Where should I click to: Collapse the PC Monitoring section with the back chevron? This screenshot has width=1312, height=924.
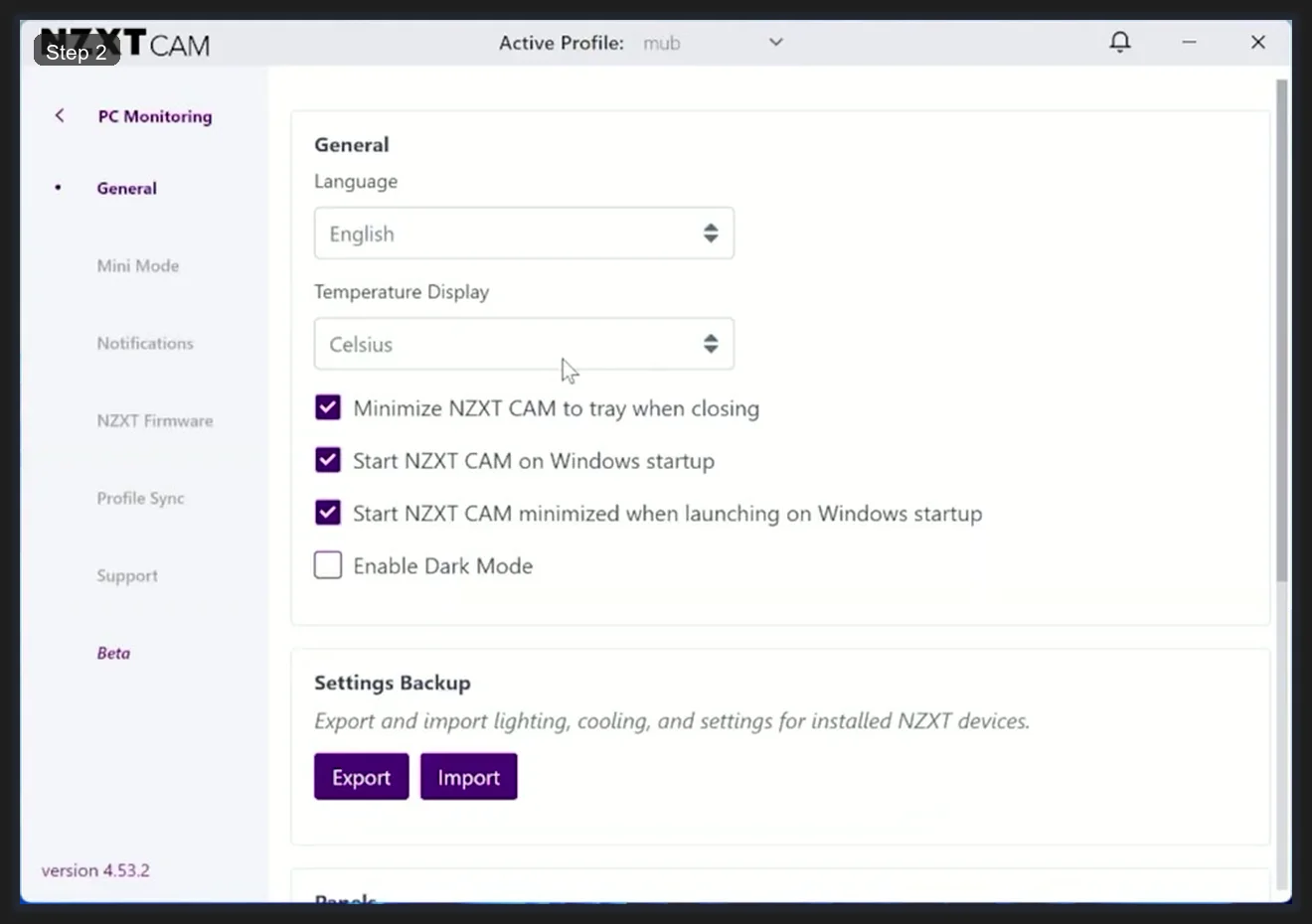pos(59,115)
